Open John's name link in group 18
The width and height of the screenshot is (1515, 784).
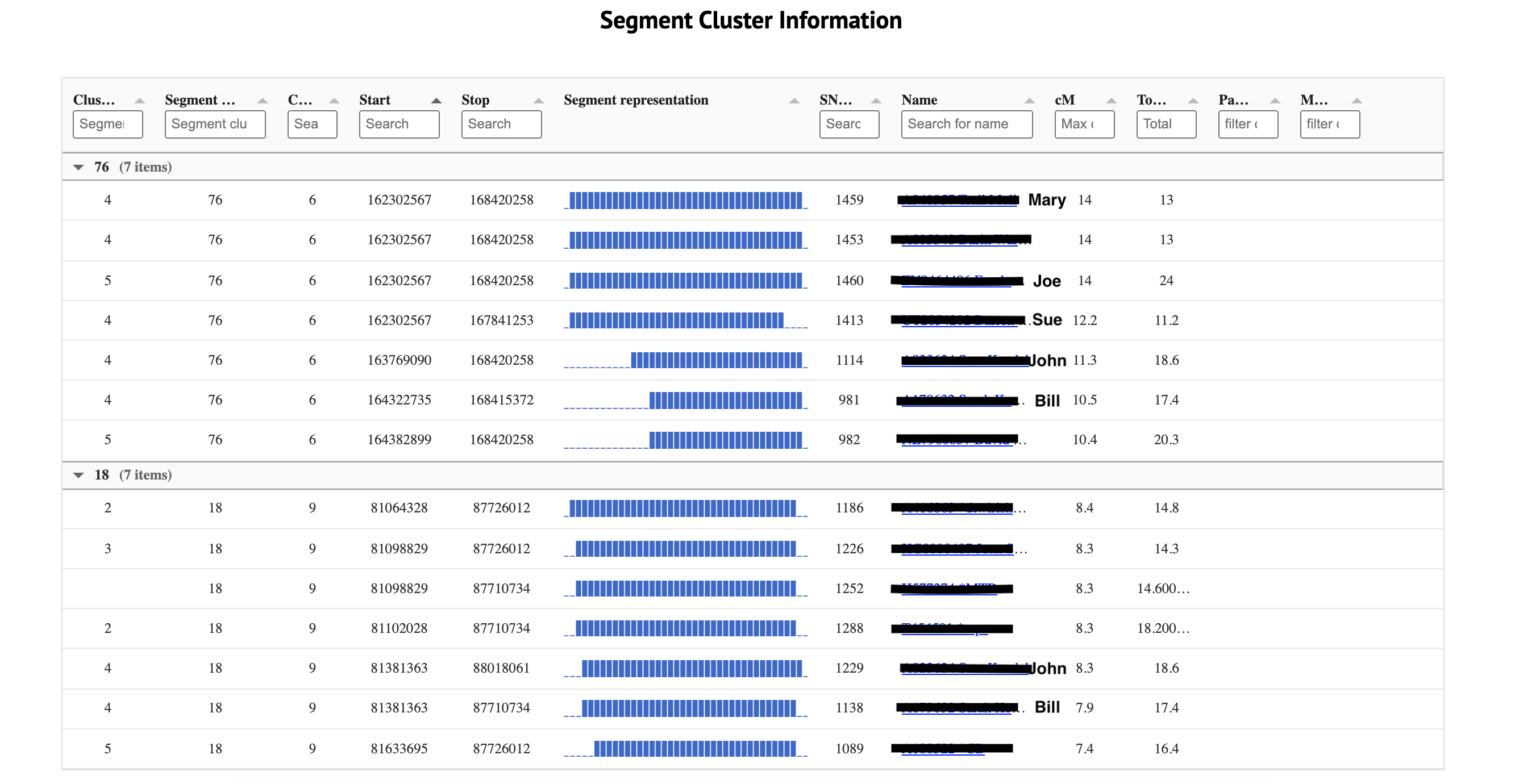point(959,668)
